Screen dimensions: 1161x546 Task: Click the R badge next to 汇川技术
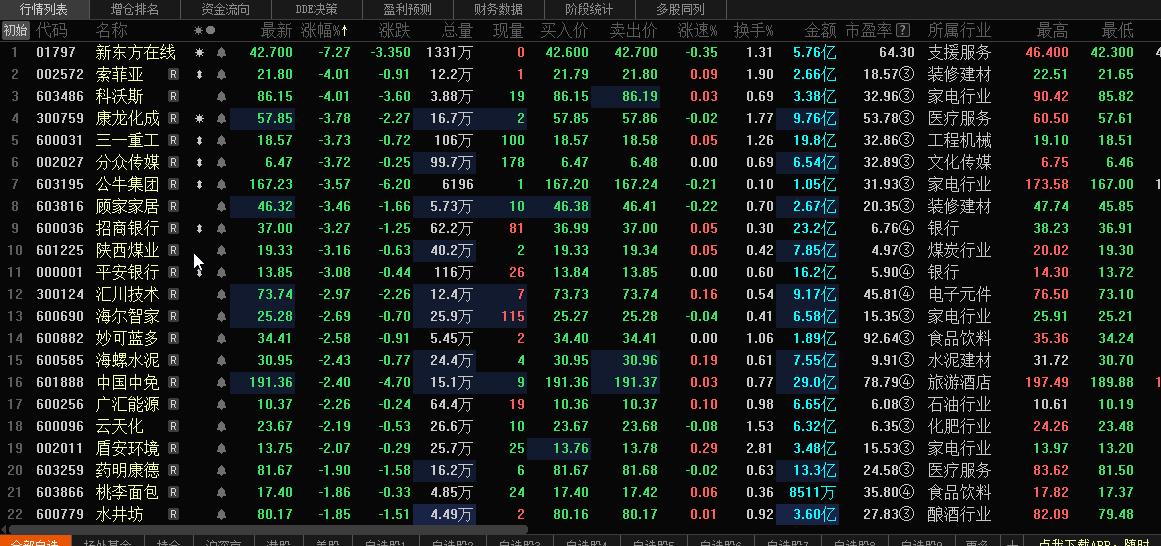(x=173, y=294)
